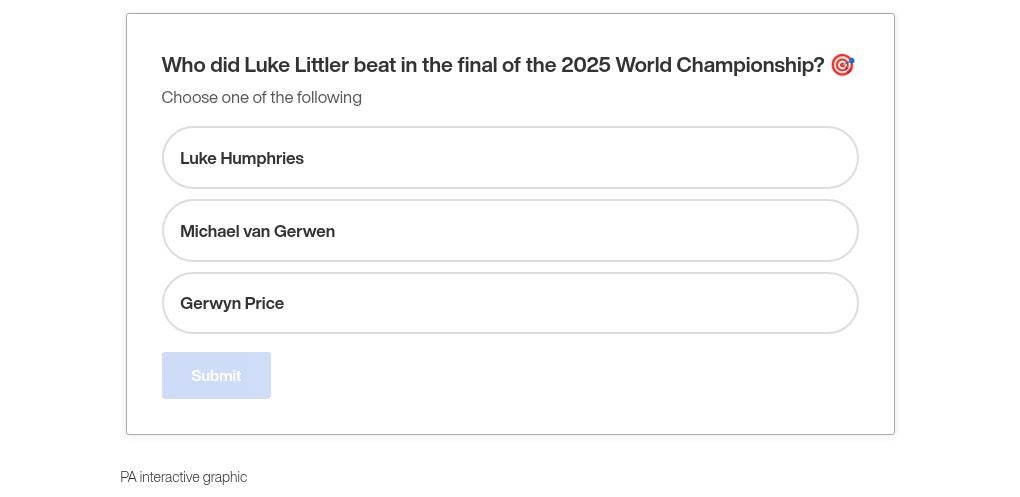Click the 'Gerwyn Price' label text
This screenshot has width=1020, height=497.
coord(232,303)
